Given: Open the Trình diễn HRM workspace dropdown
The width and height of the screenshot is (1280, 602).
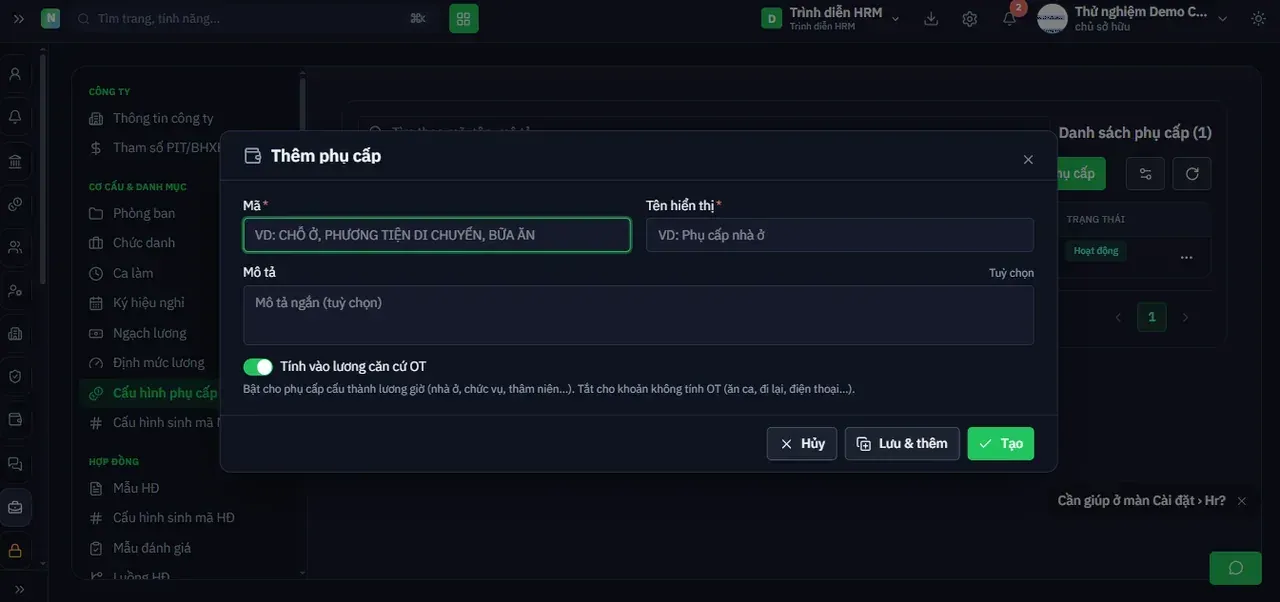Looking at the screenshot, I should point(831,18).
